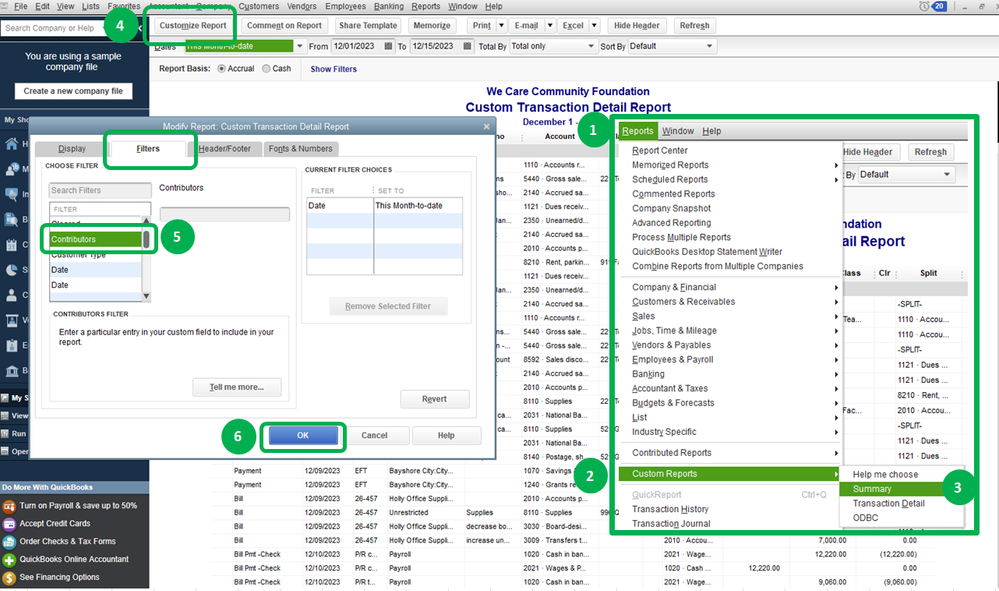Screen dimensions: 999x591
Task: Open the Print options dropdown arrow
Action: [501, 25]
